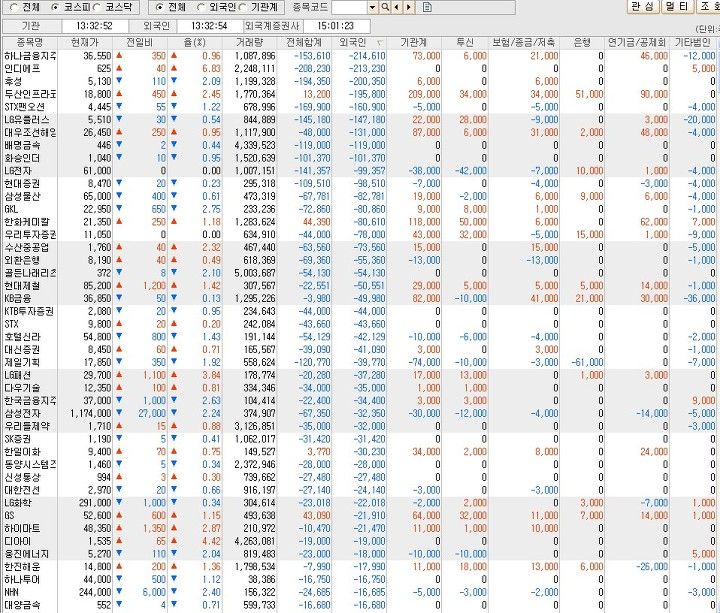Select the GKL stock row name
Viewport: 720px width, 613px height.
[x=11, y=209]
